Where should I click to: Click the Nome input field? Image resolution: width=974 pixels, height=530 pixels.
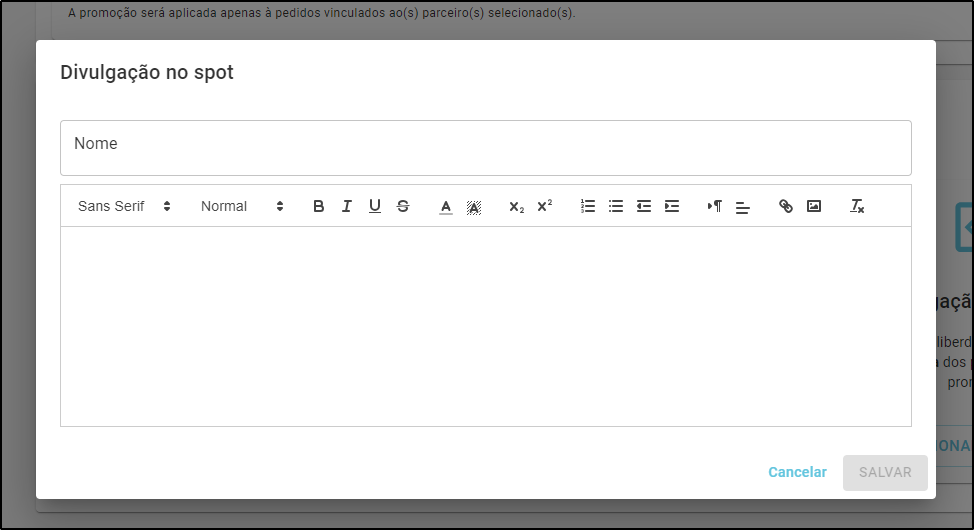pos(485,148)
